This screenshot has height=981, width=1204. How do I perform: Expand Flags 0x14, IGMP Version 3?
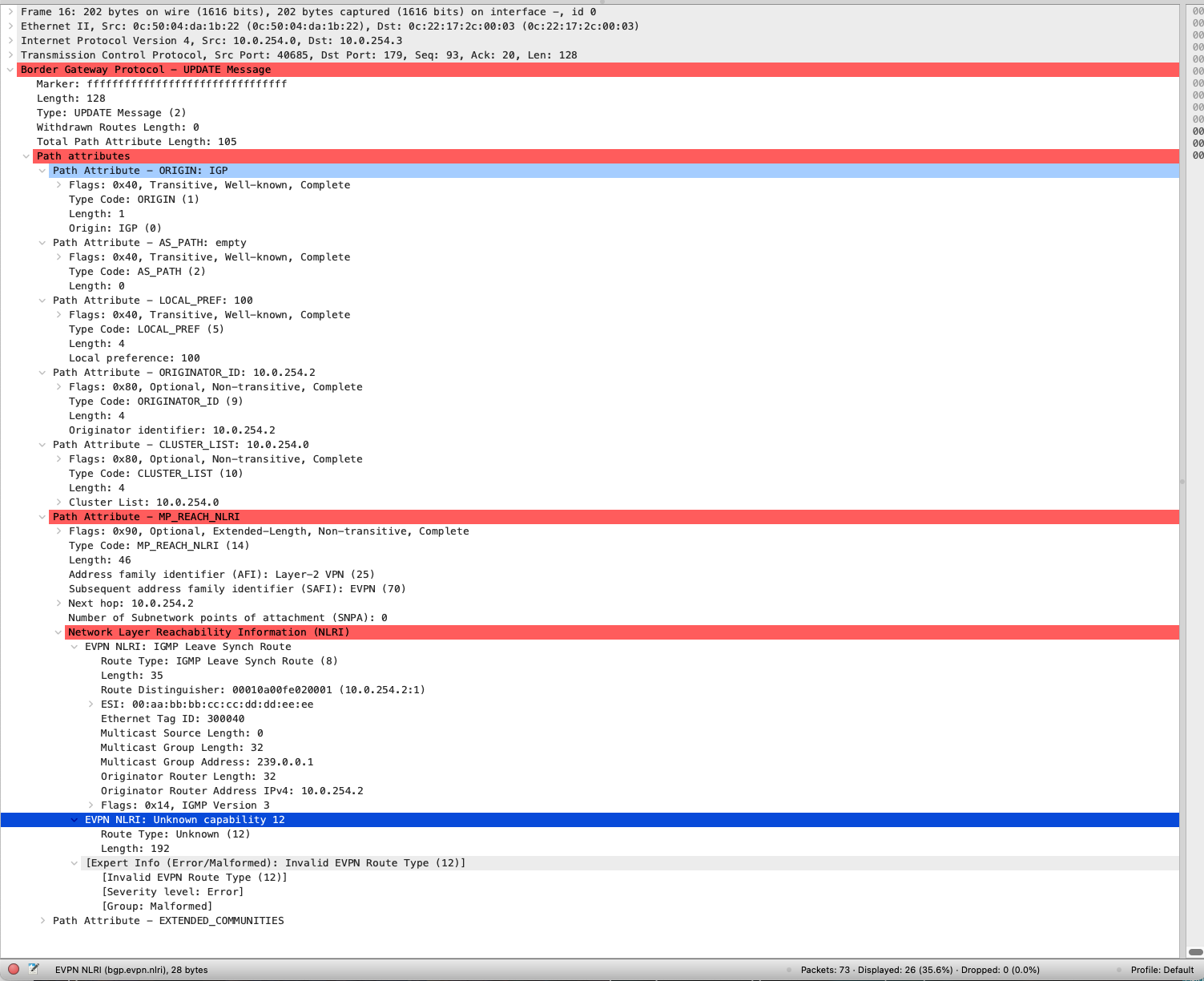pyautogui.click(x=91, y=805)
